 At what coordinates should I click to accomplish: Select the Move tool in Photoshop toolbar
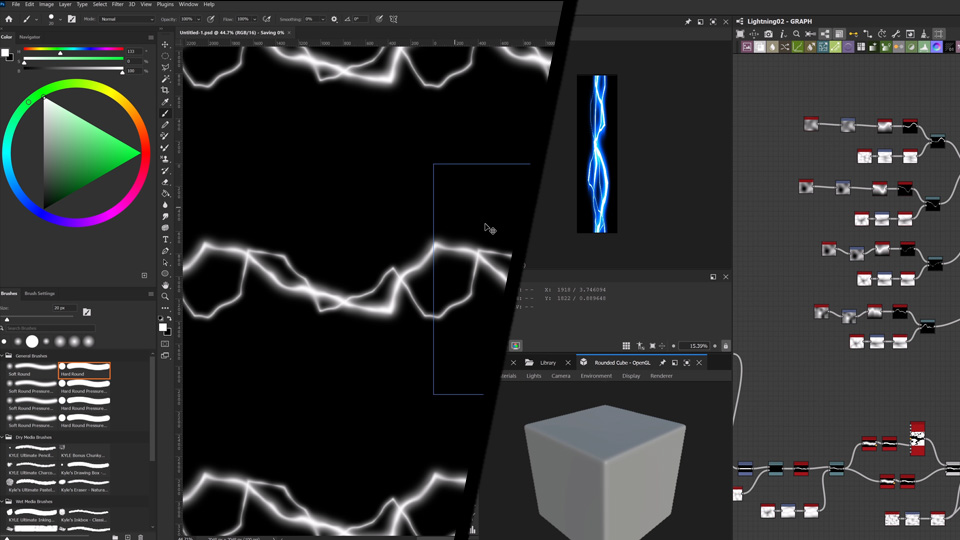pyautogui.click(x=166, y=44)
